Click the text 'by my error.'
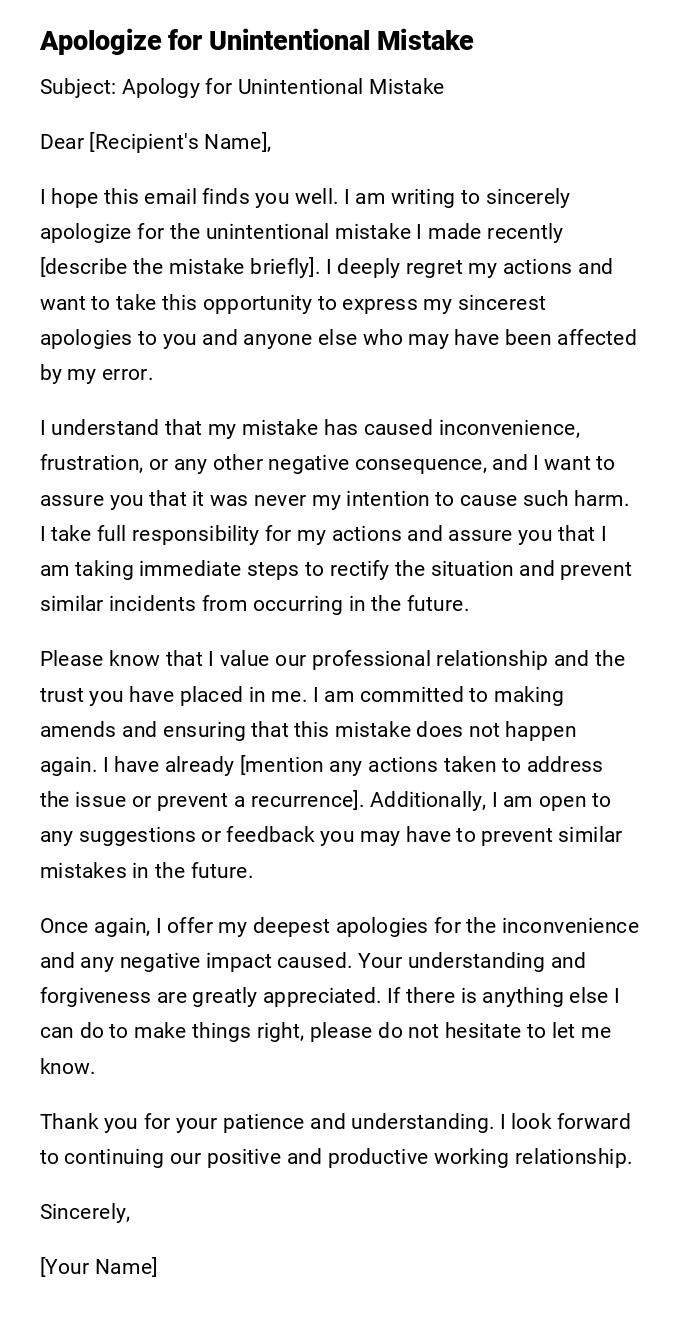 96,373
